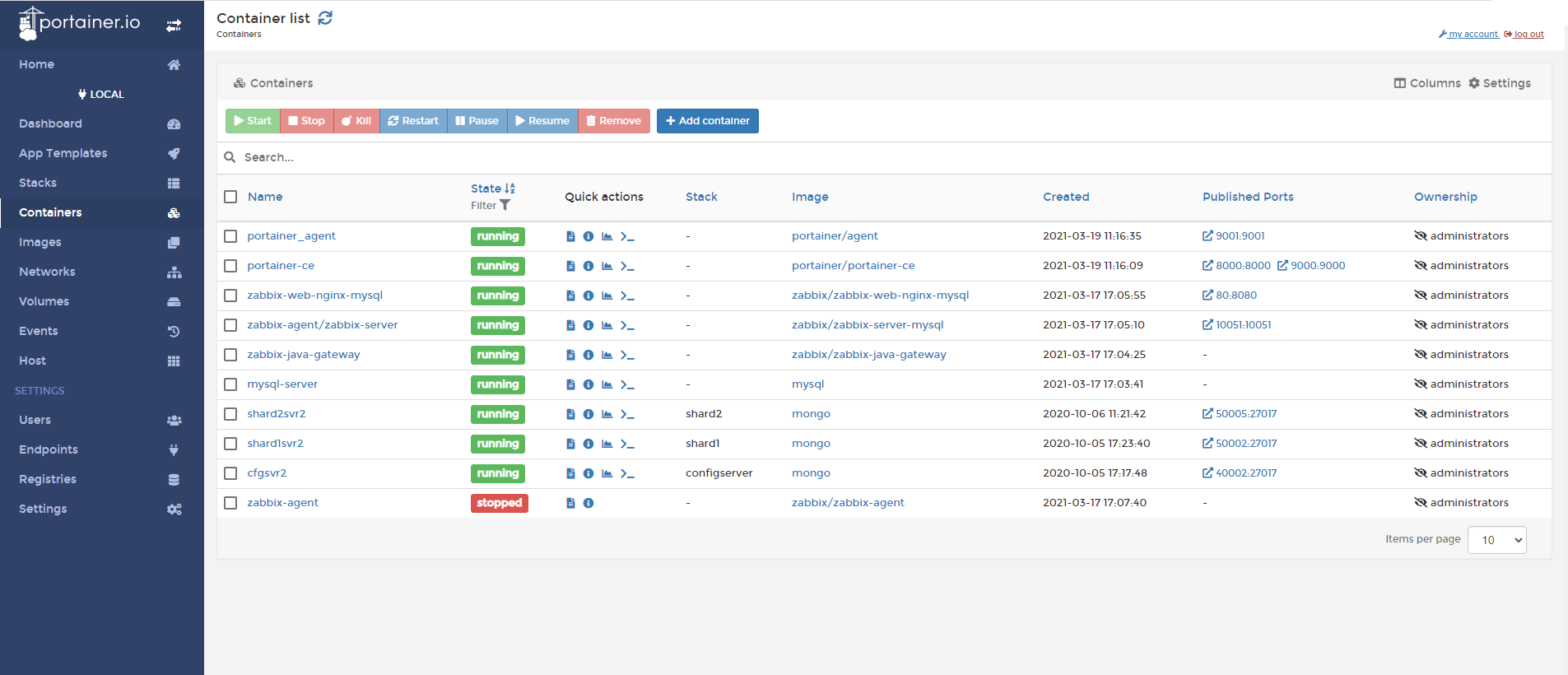Open the Columns selector
This screenshot has height=675, width=1568.
click(1427, 83)
